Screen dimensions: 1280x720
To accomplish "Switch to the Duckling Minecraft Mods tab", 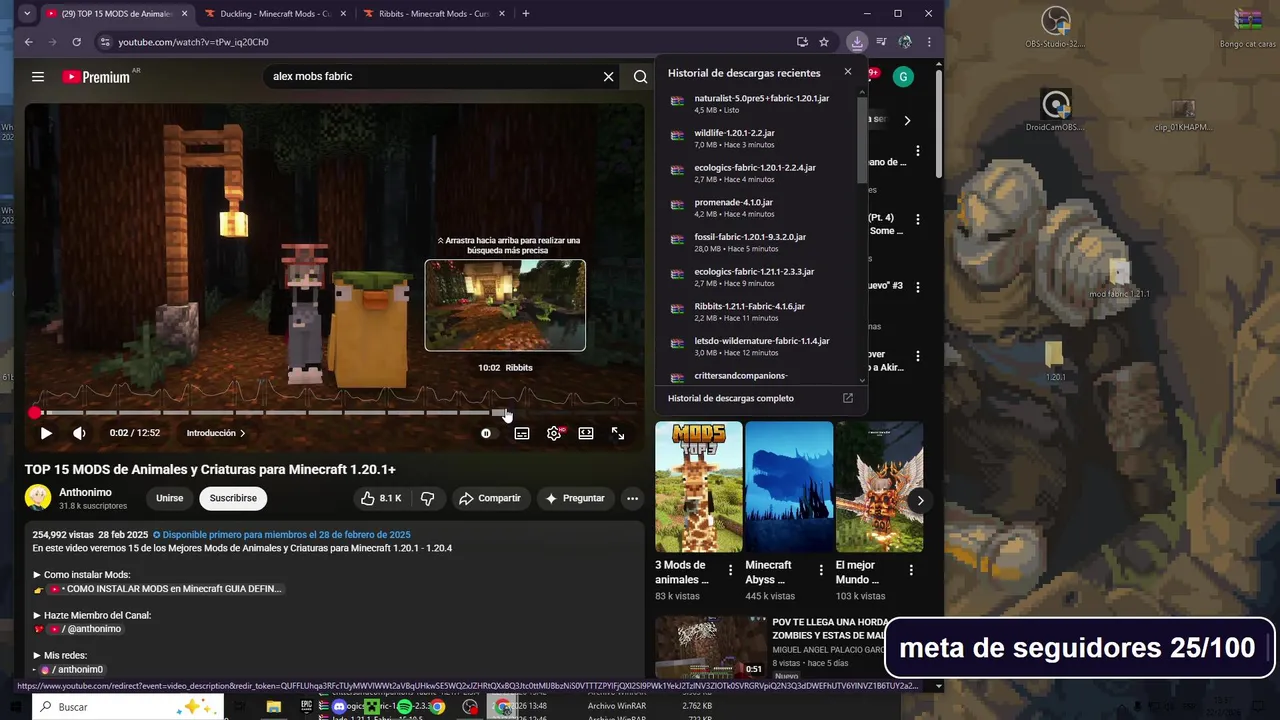I will pyautogui.click(x=274, y=14).
